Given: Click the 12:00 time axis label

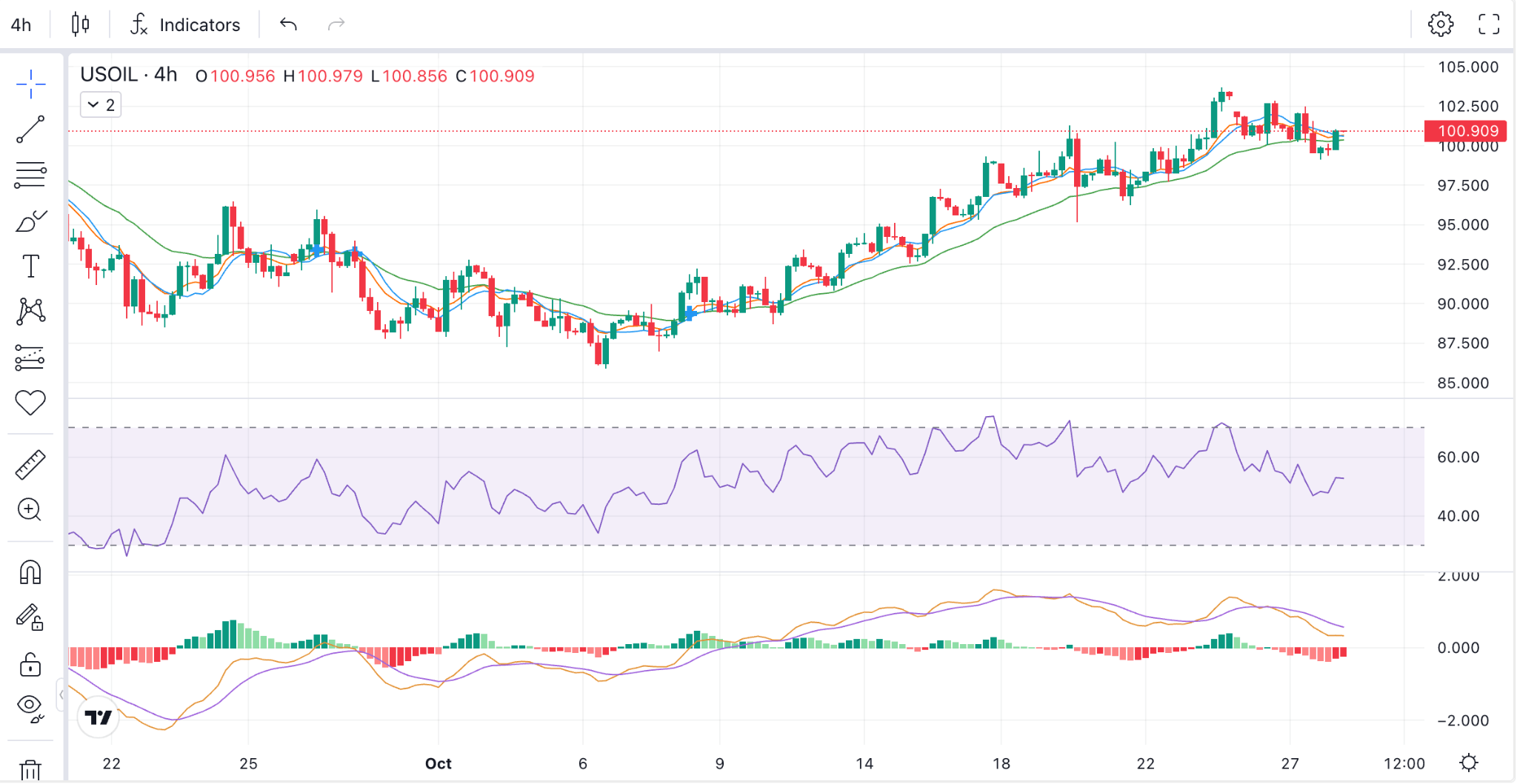Looking at the screenshot, I should (x=1404, y=763).
